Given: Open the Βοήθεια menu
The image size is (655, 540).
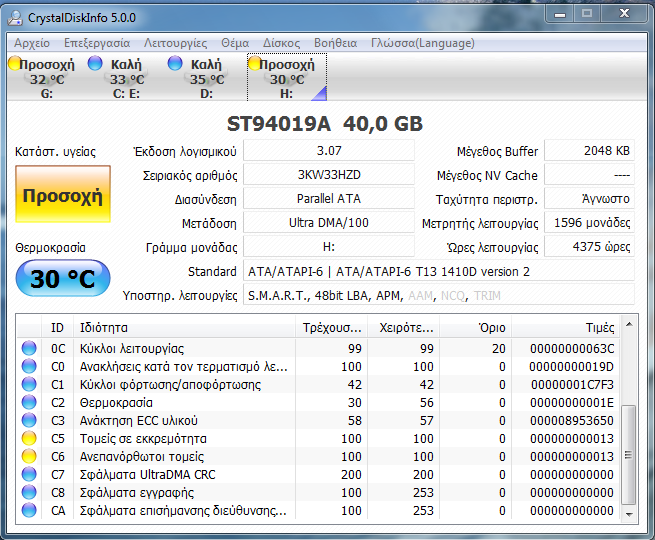Looking at the screenshot, I should click(335, 43).
